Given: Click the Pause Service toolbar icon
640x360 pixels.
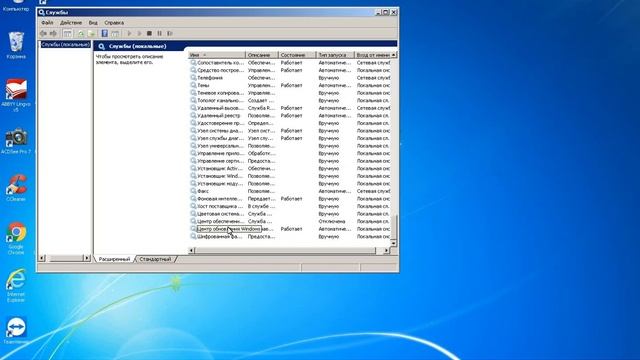Looking at the screenshot, I should point(160,33).
